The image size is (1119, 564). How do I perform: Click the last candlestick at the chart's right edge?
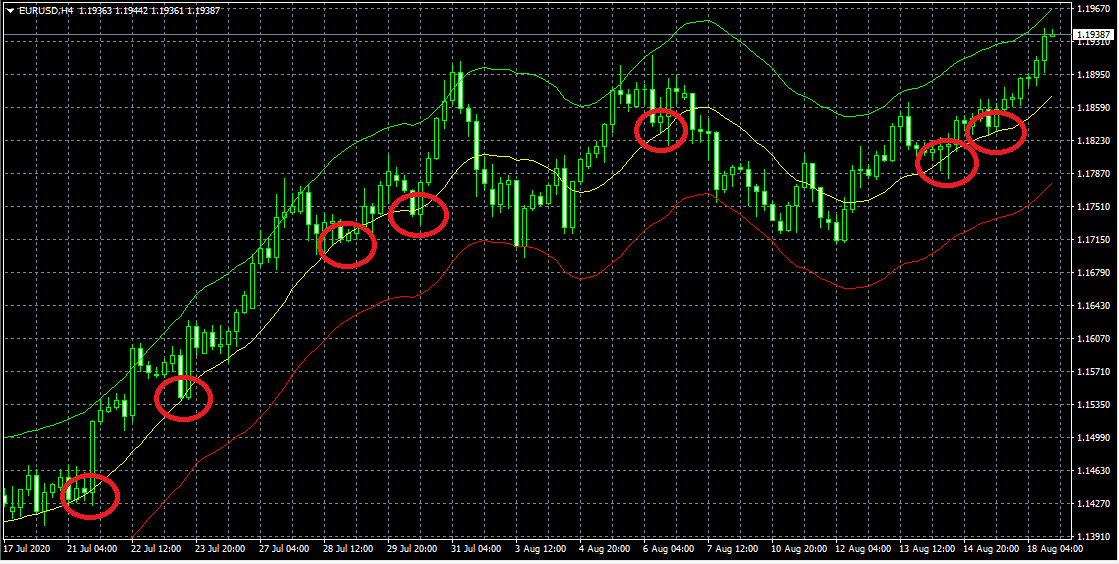pyautogui.click(x=1052, y=36)
